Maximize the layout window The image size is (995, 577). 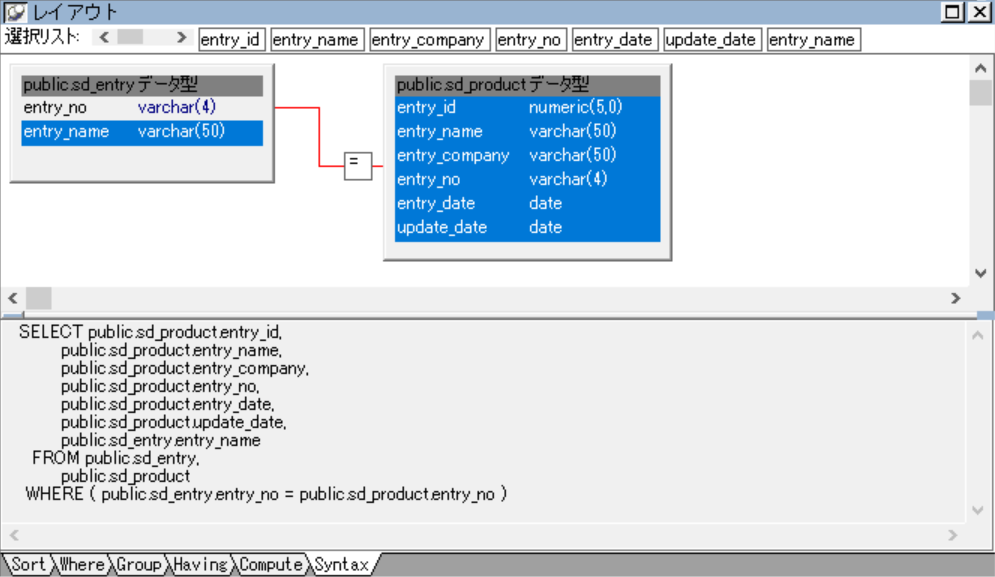click(x=953, y=12)
